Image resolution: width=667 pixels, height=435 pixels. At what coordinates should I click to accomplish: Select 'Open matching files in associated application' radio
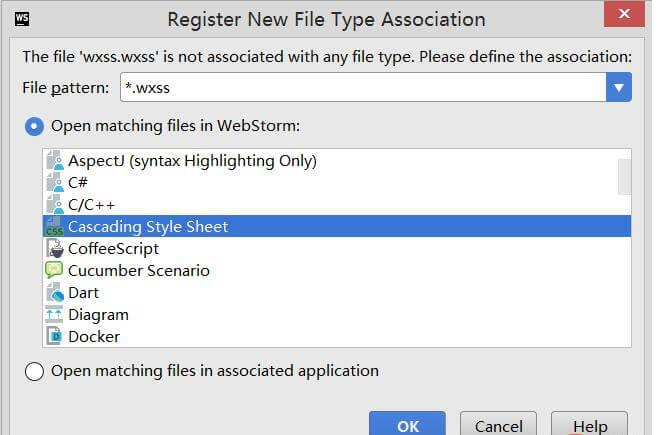point(34,371)
